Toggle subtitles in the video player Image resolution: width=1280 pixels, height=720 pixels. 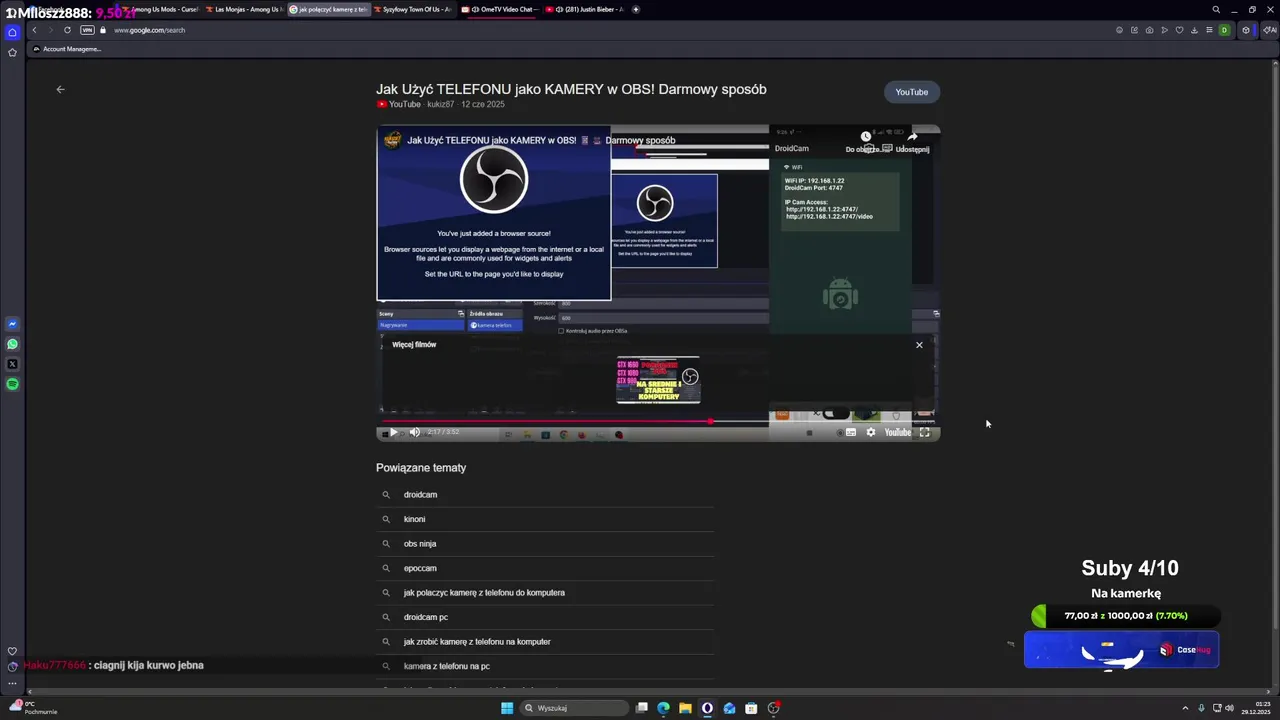coord(851,432)
